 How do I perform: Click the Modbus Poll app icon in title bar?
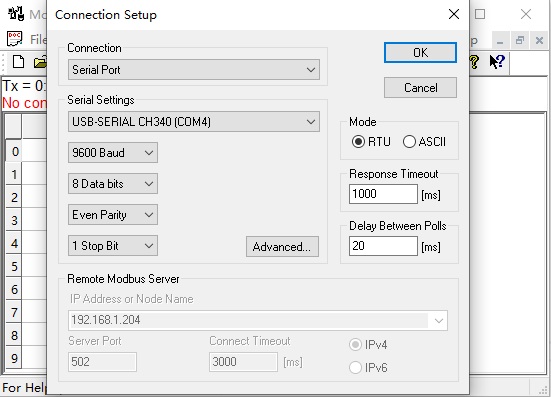[x=16, y=14]
